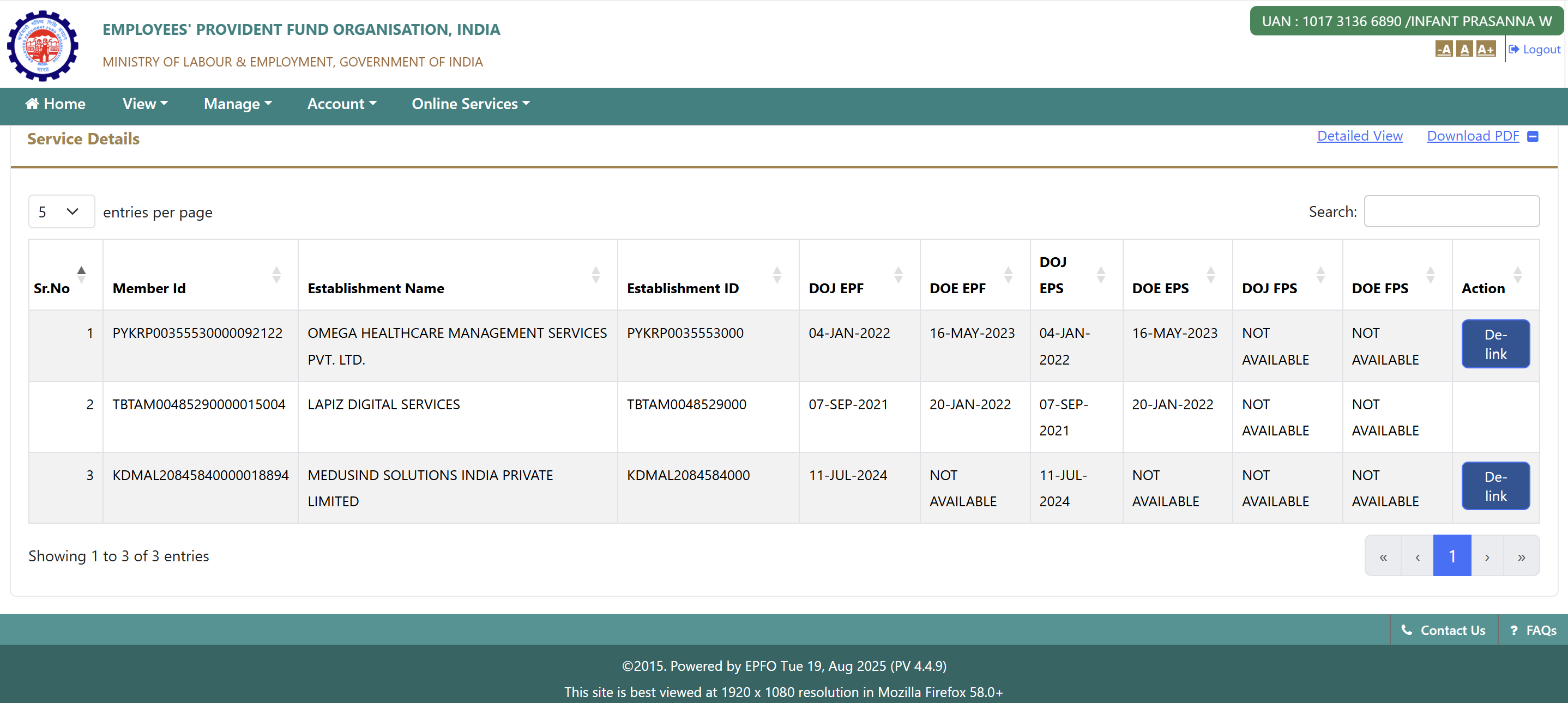Image resolution: width=1568 pixels, height=703 pixels.
Task: Click the decrease font size -A icon
Action: 1443,49
